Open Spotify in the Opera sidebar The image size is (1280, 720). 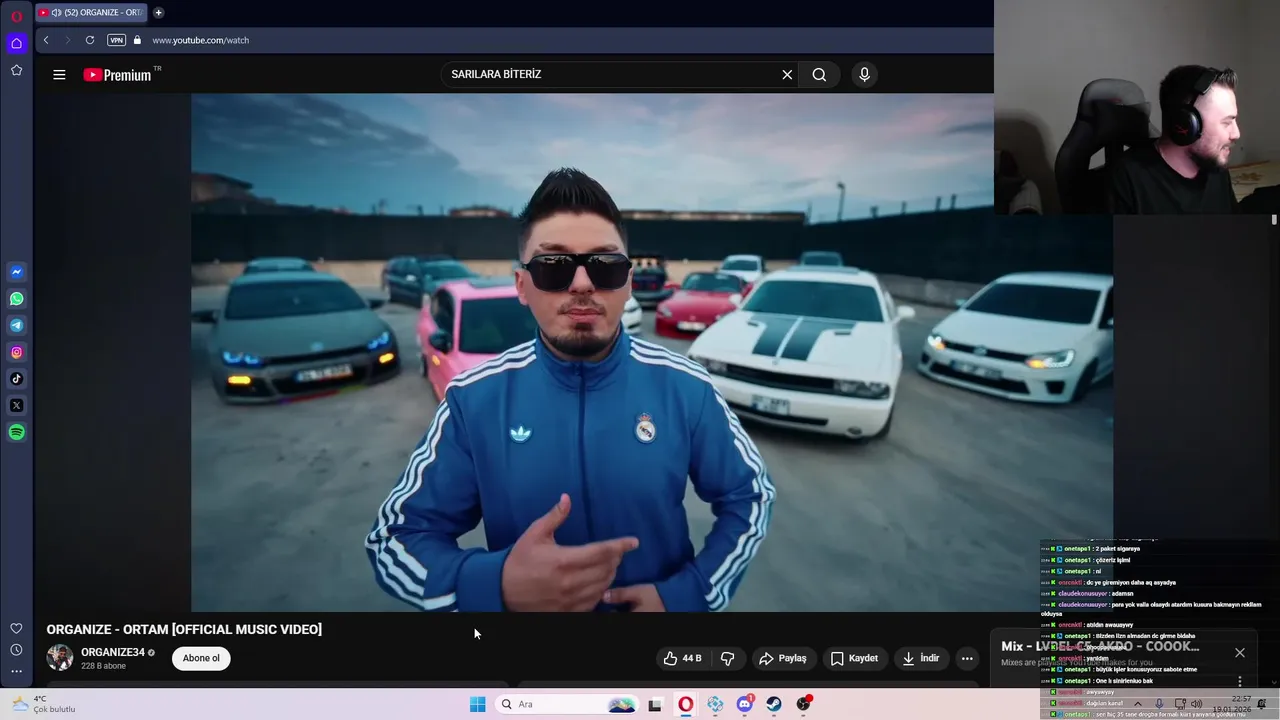point(16,432)
